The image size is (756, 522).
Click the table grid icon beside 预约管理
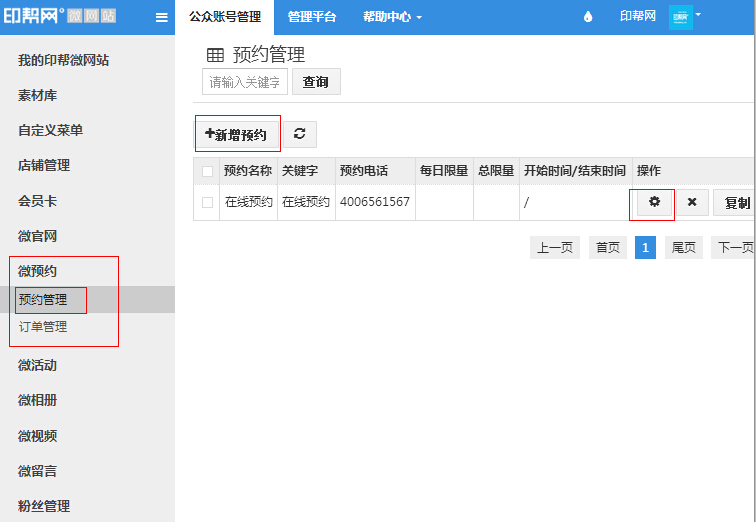point(215,55)
